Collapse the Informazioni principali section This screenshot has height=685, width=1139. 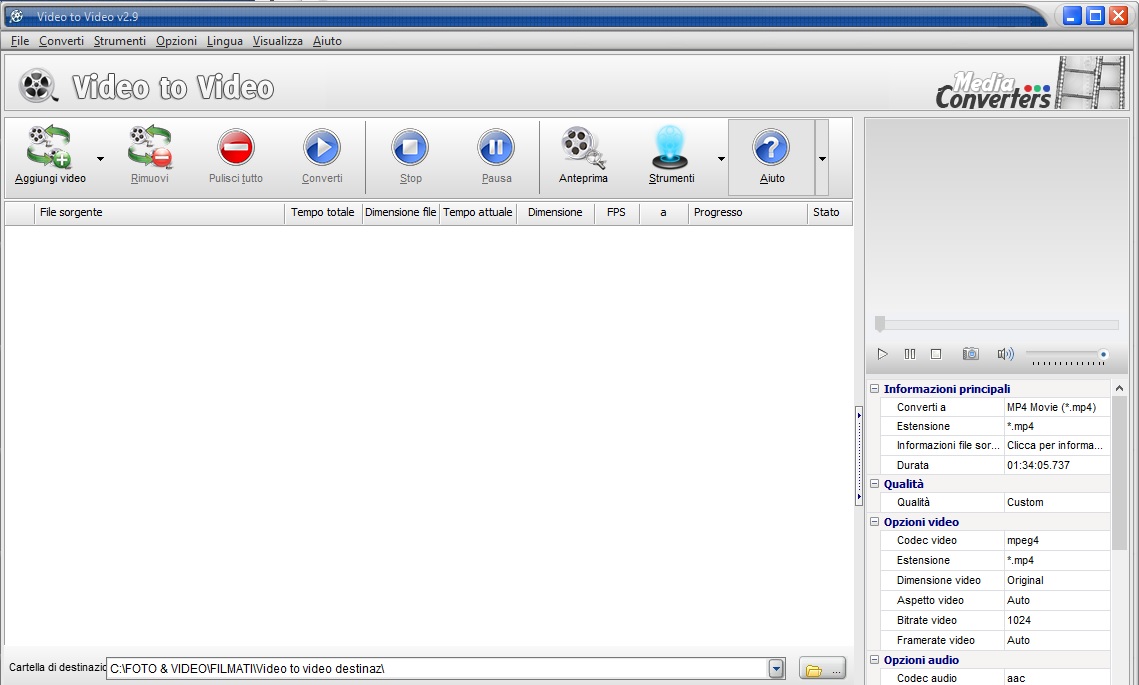coord(875,389)
